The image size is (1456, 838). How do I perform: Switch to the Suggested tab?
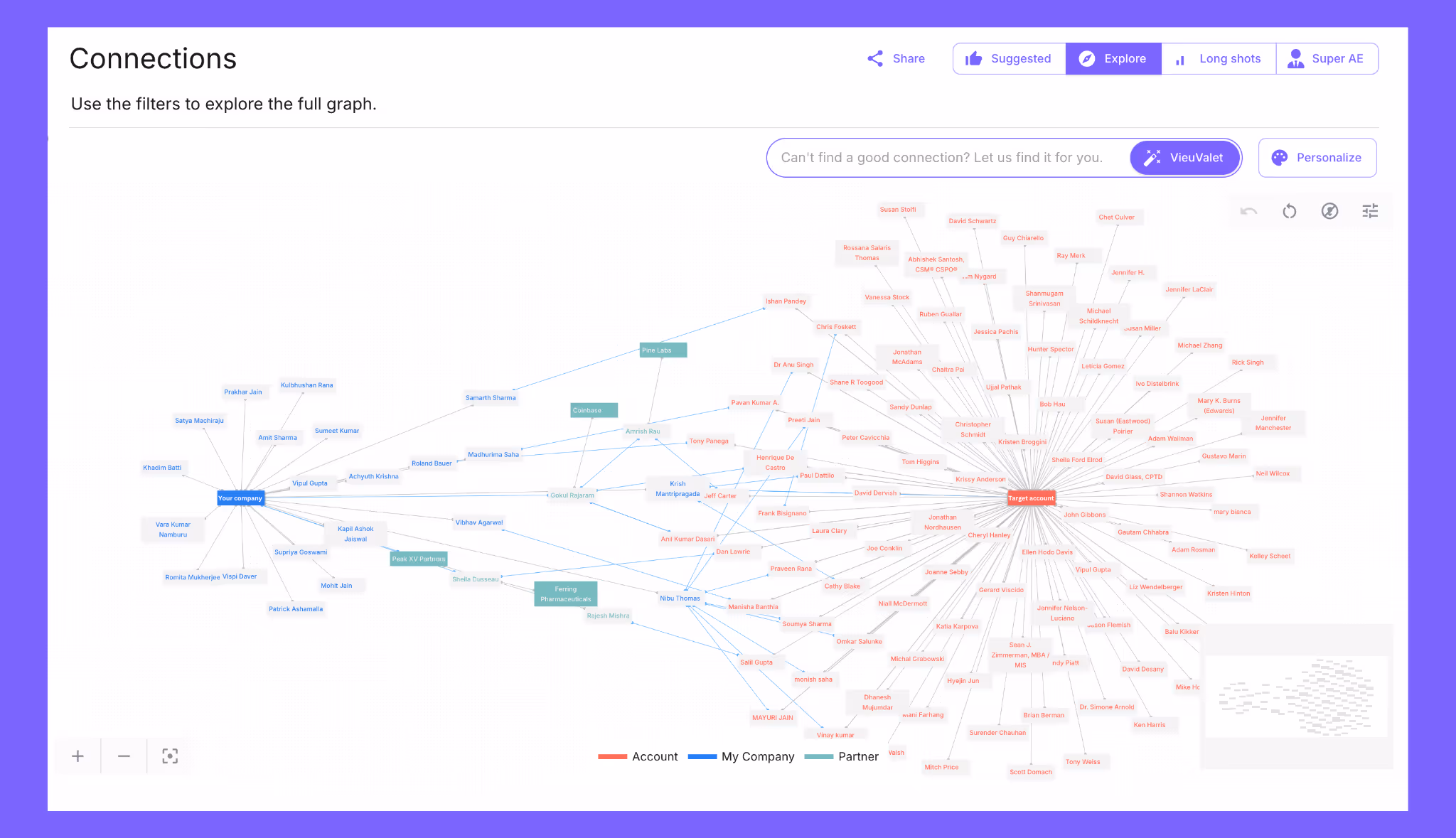pyautogui.click(x=1009, y=58)
